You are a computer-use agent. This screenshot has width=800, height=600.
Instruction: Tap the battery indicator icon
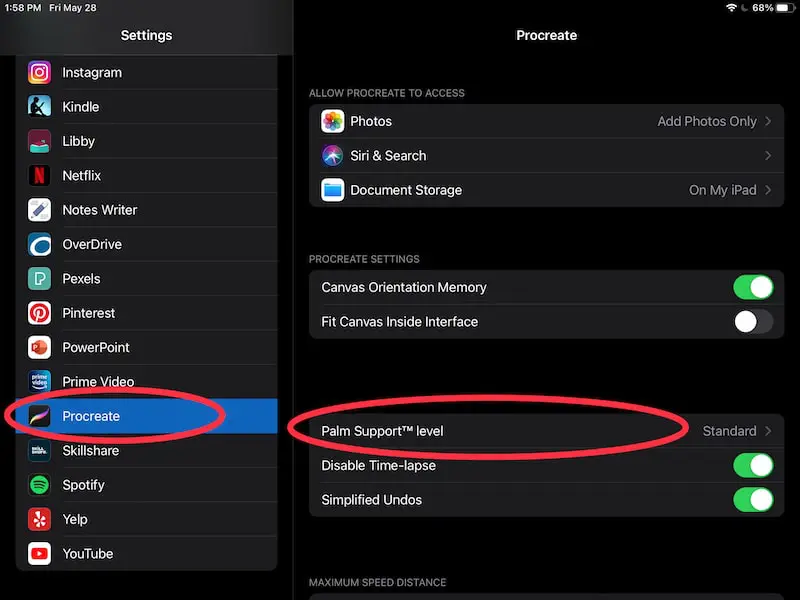(x=785, y=8)
